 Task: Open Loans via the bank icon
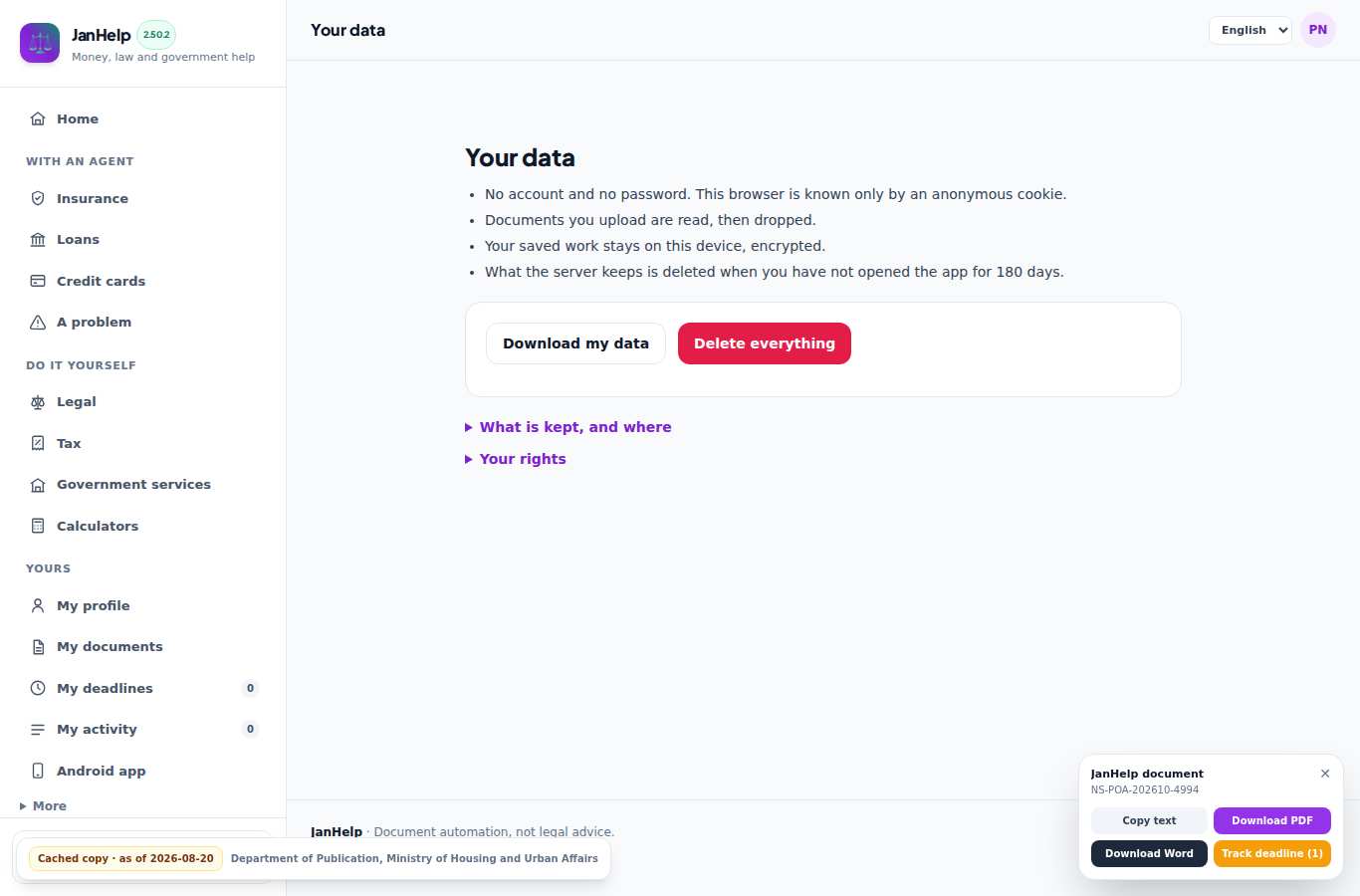[x=38, y=240]
